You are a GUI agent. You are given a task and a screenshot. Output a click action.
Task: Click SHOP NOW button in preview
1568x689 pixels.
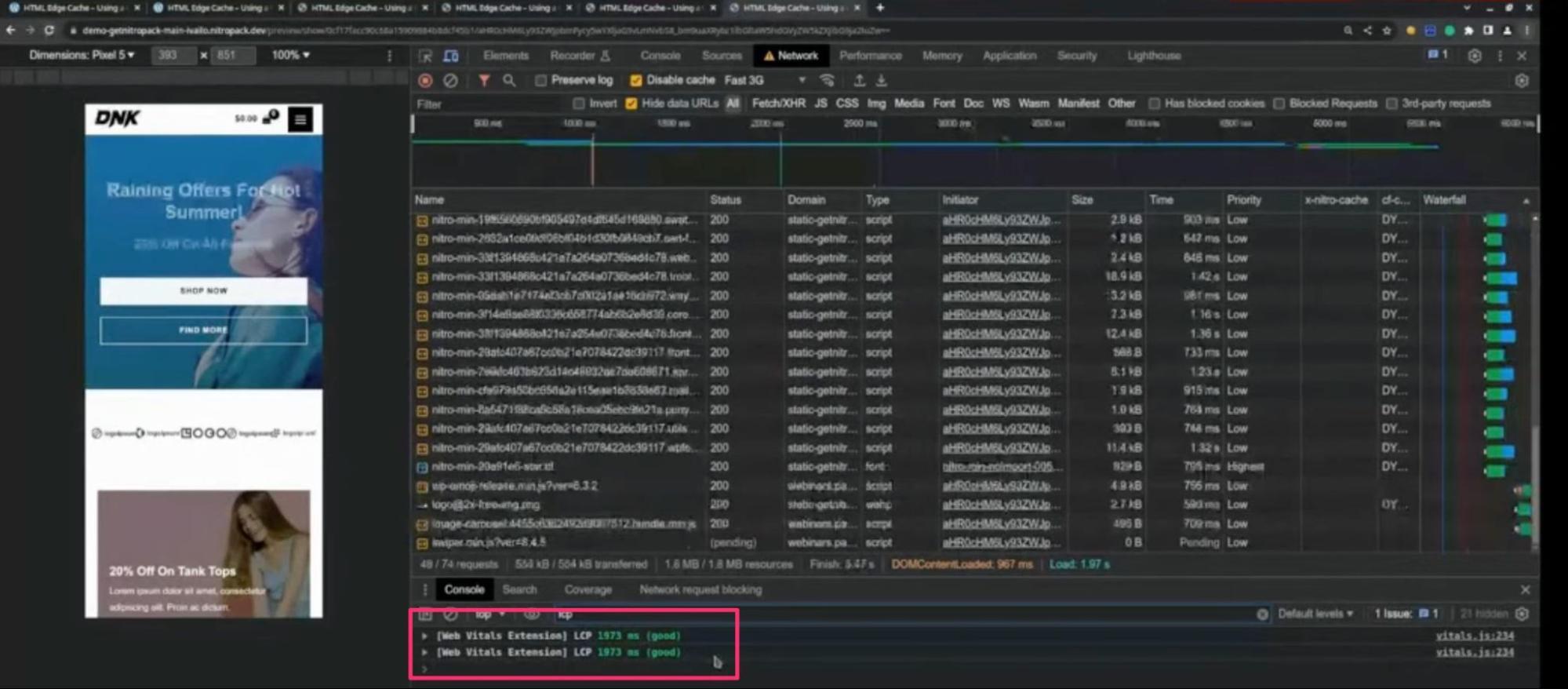[x=203, y=291]
